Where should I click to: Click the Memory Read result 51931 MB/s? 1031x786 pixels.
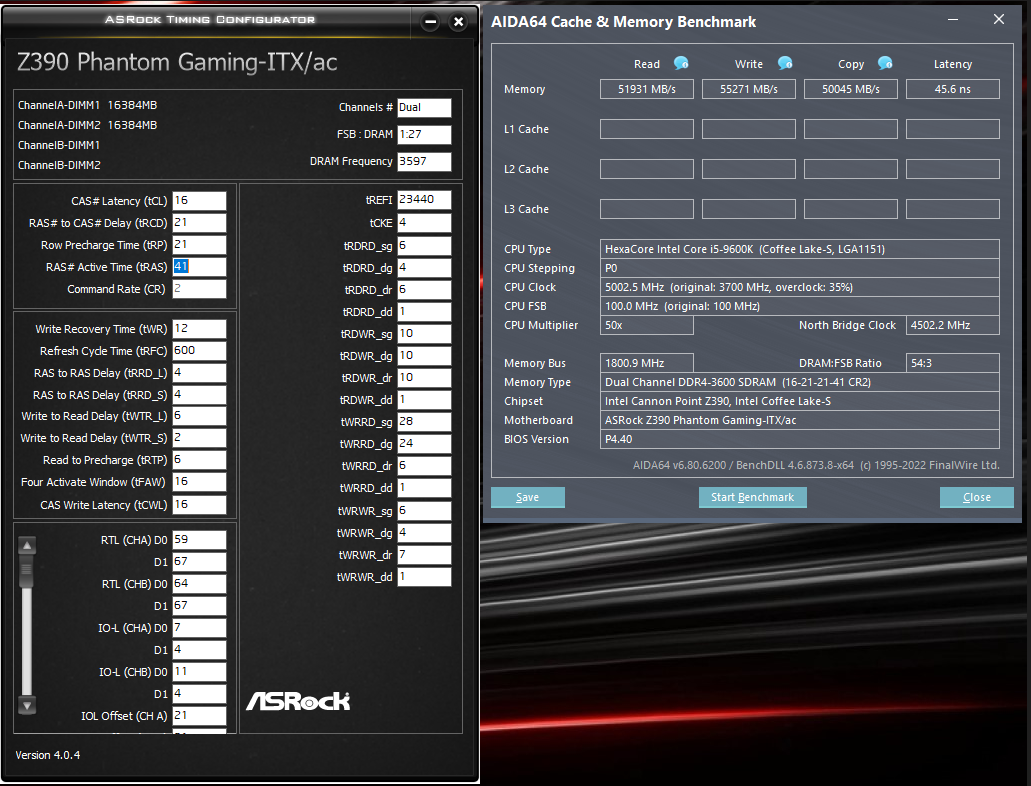(646, 89)
